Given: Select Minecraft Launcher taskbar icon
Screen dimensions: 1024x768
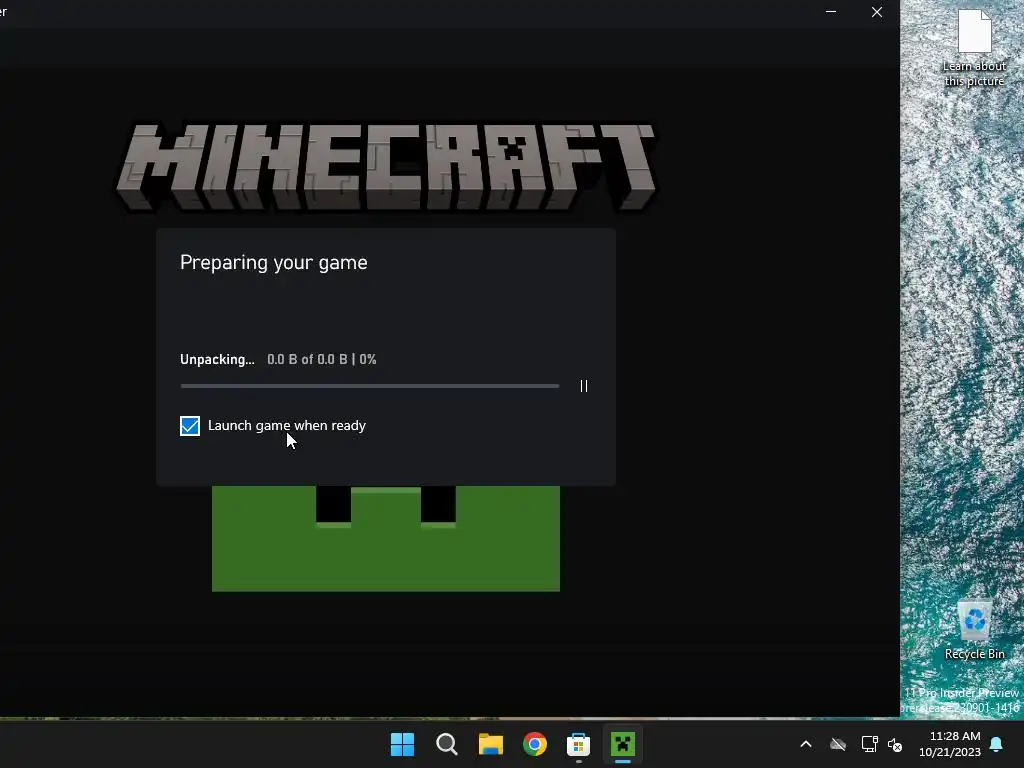Looking at the screenshot, I should pyautogui.click(x=623, y=744).
